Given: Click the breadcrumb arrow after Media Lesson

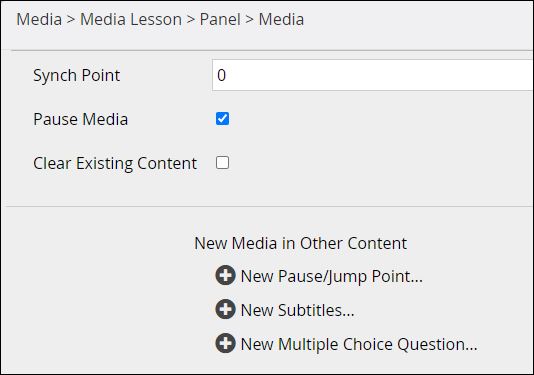Looking at the screenshot, I should coord(191,19).
